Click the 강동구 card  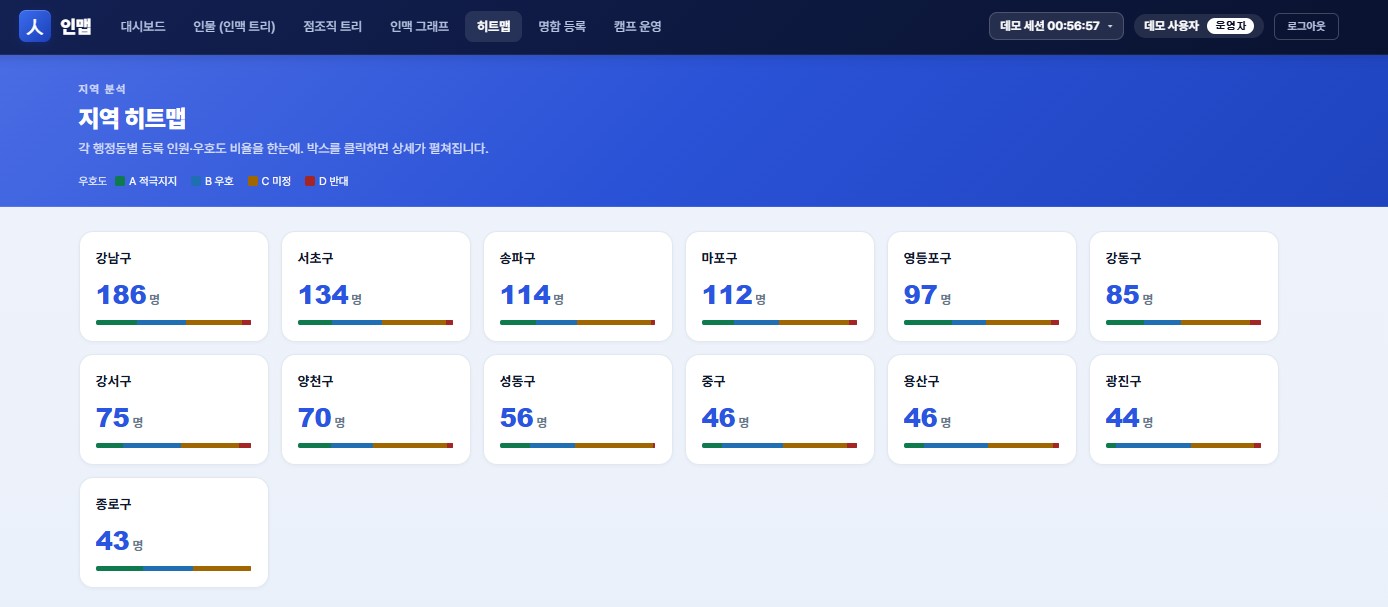click(x=1184, y=286)
